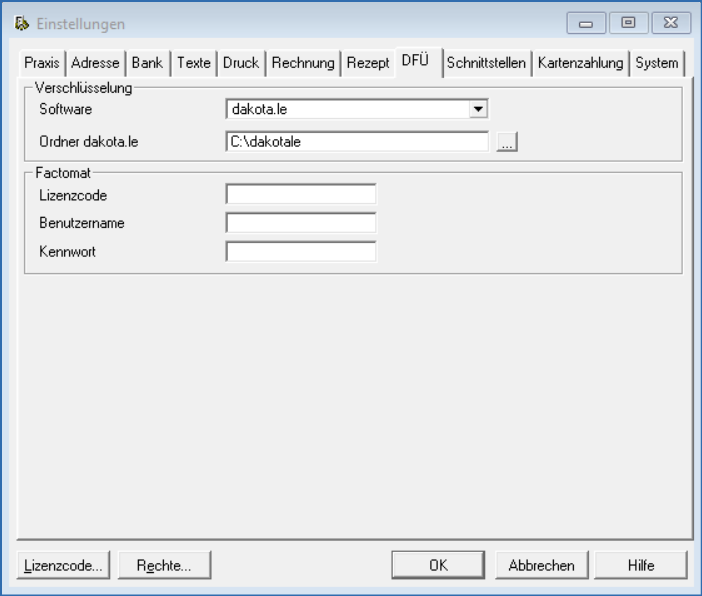
Task: Go to the Texte tab
Action: pyautogui.click(x=194, y=63)
